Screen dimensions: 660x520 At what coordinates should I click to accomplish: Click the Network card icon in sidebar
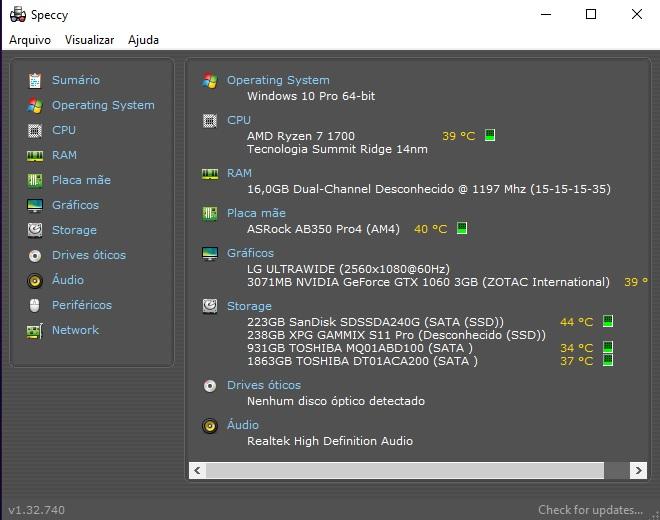(x=35, y=331)
